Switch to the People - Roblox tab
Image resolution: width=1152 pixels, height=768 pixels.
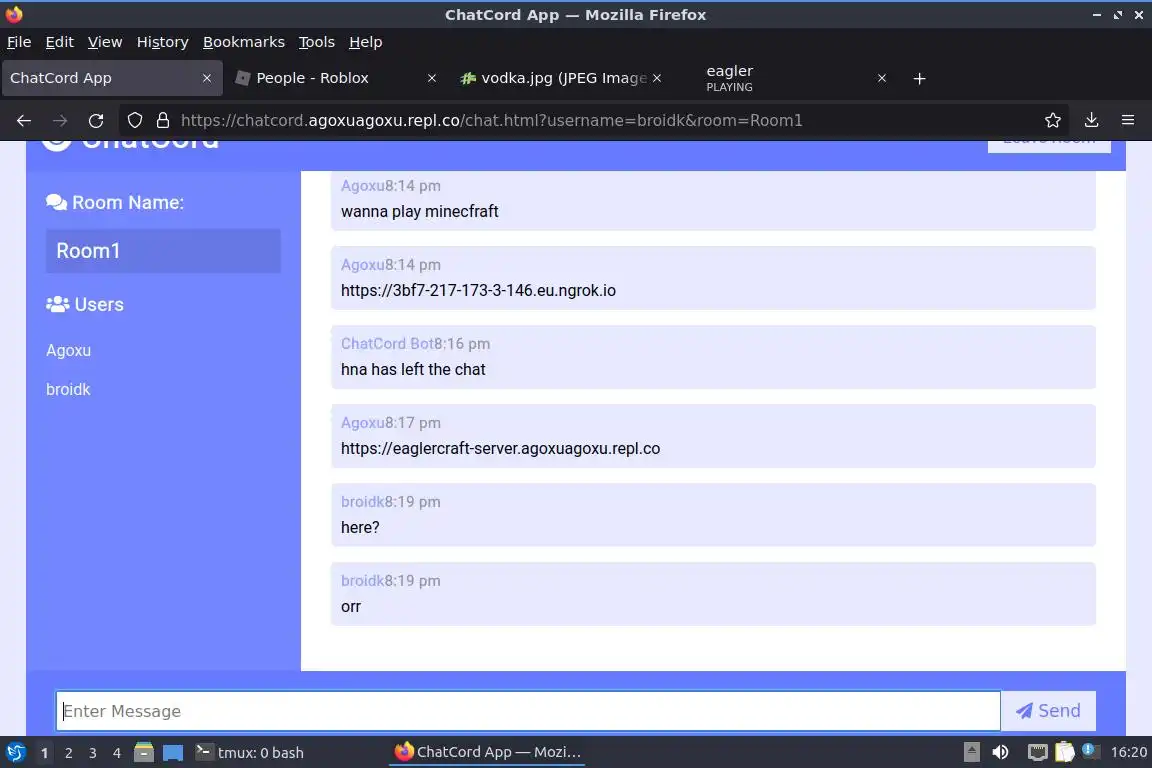(334, 78)
